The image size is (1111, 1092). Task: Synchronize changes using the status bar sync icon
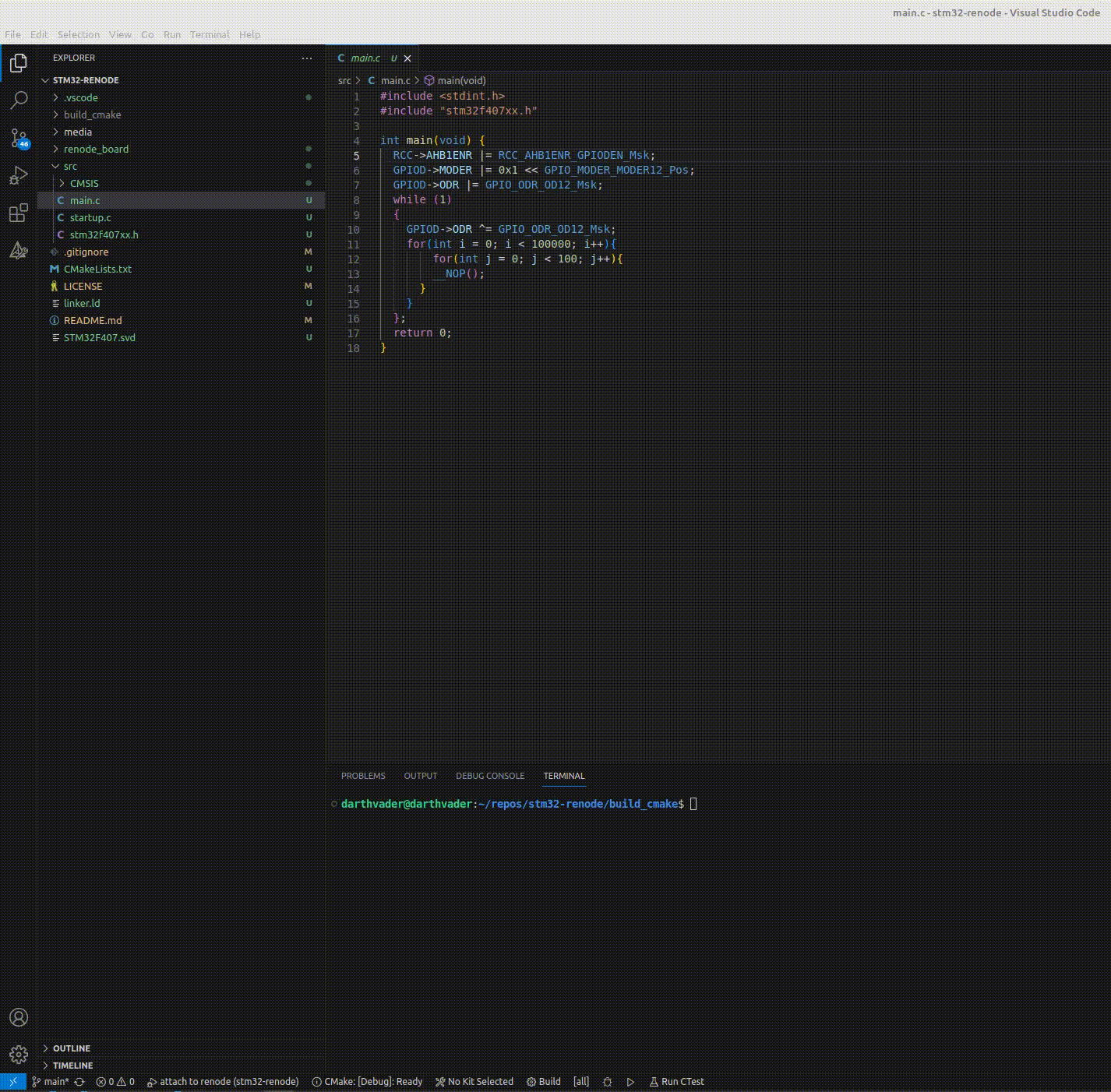pos(79,1082)
